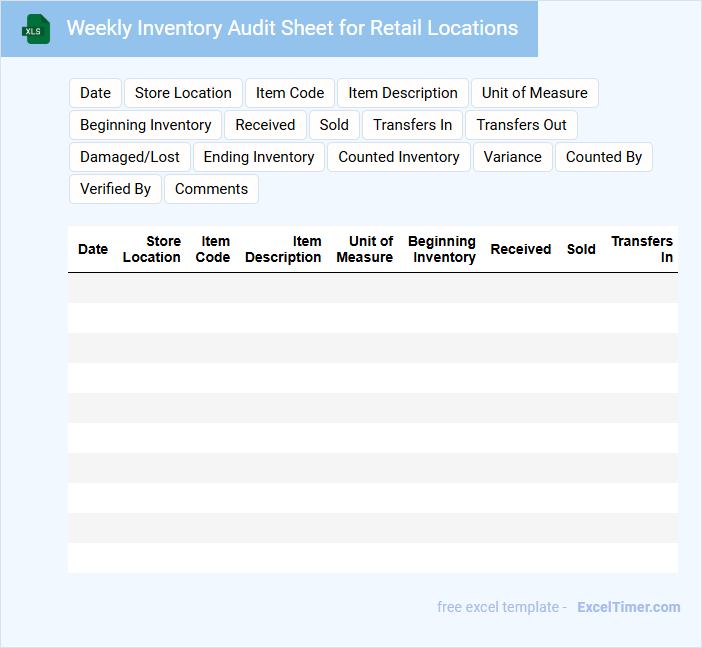Select the Transfers In table column header
The image size is (702, 648).
tap(642, 249)
